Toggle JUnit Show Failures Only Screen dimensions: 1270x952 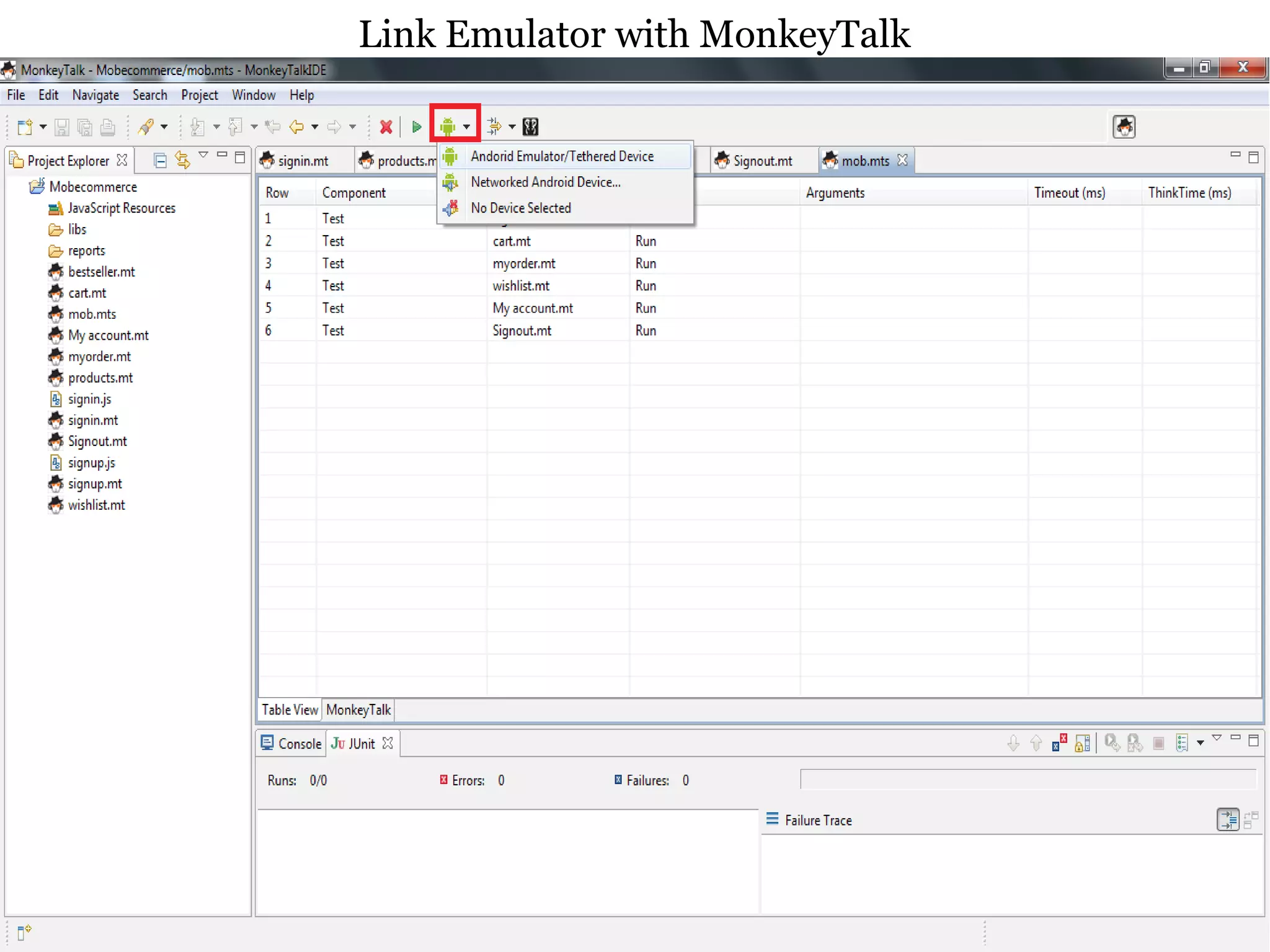point(1060,743)
